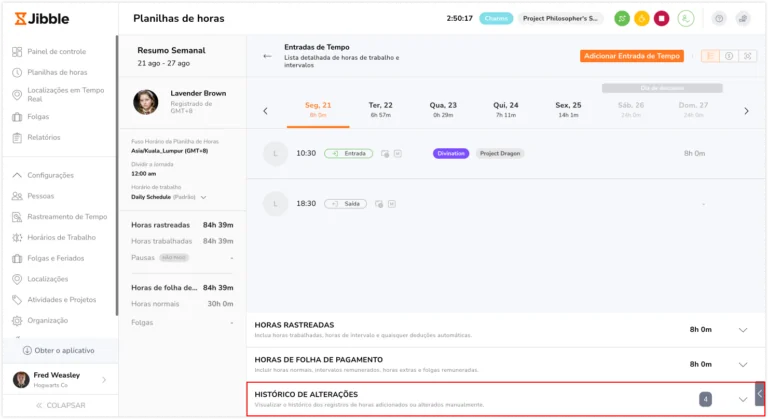
Task: Click the yellow break timer icon
Action: [642, 19]
